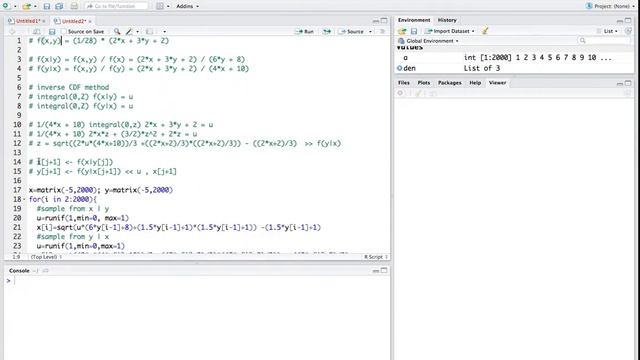Open the Help tab
This screenshot has height=360, width=640.
tap(475, 83)
